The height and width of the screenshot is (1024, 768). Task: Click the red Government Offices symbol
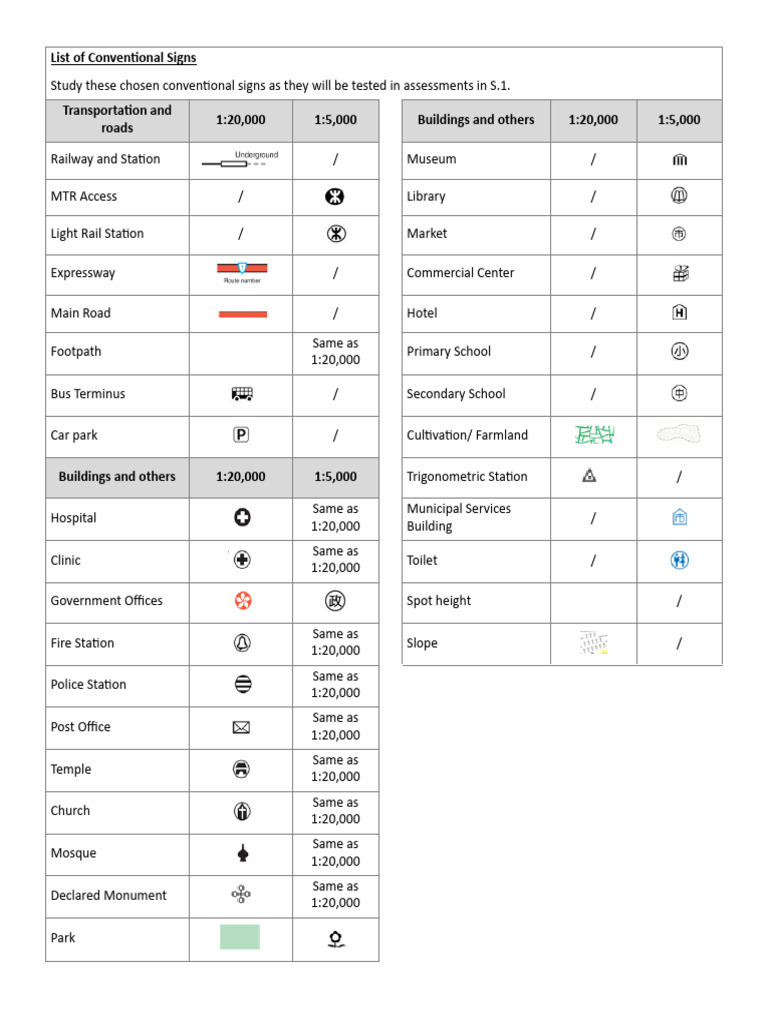pos(241,601)
